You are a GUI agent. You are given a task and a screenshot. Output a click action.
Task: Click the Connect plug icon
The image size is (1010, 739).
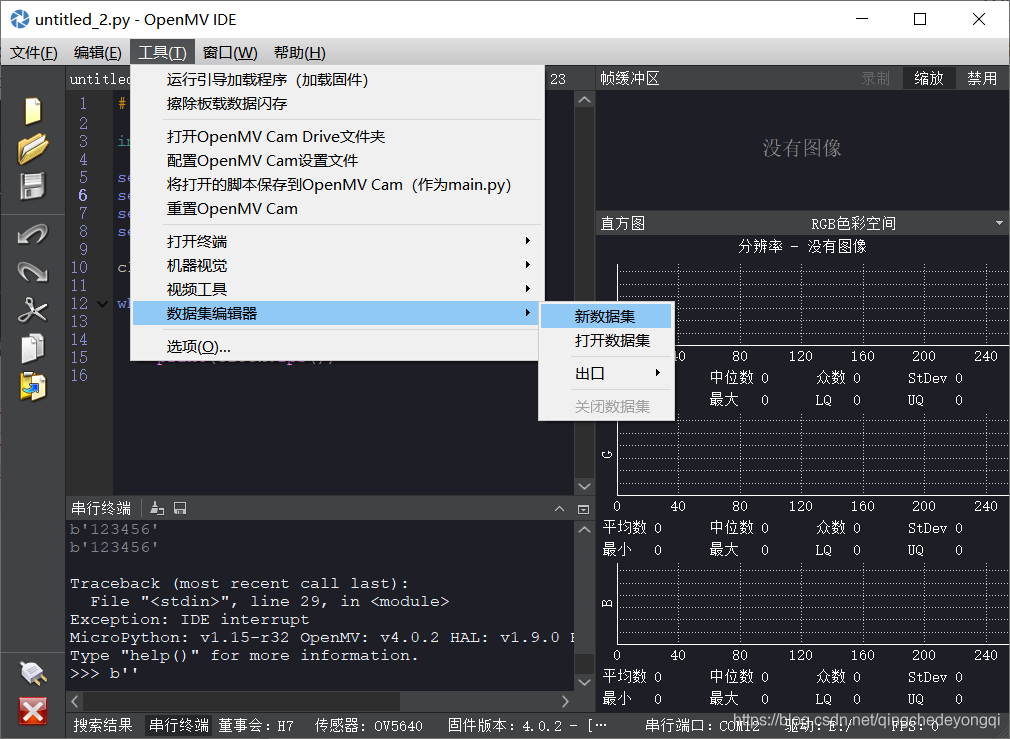tap(32, 673)
